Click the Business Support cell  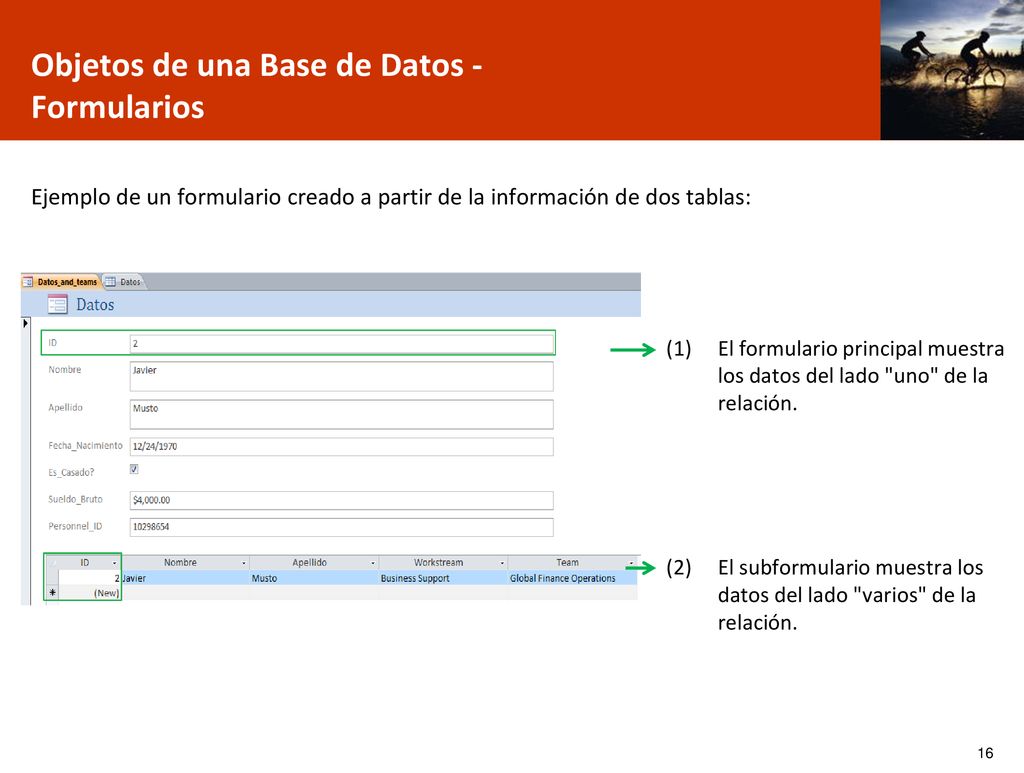(x=443, y=578)
